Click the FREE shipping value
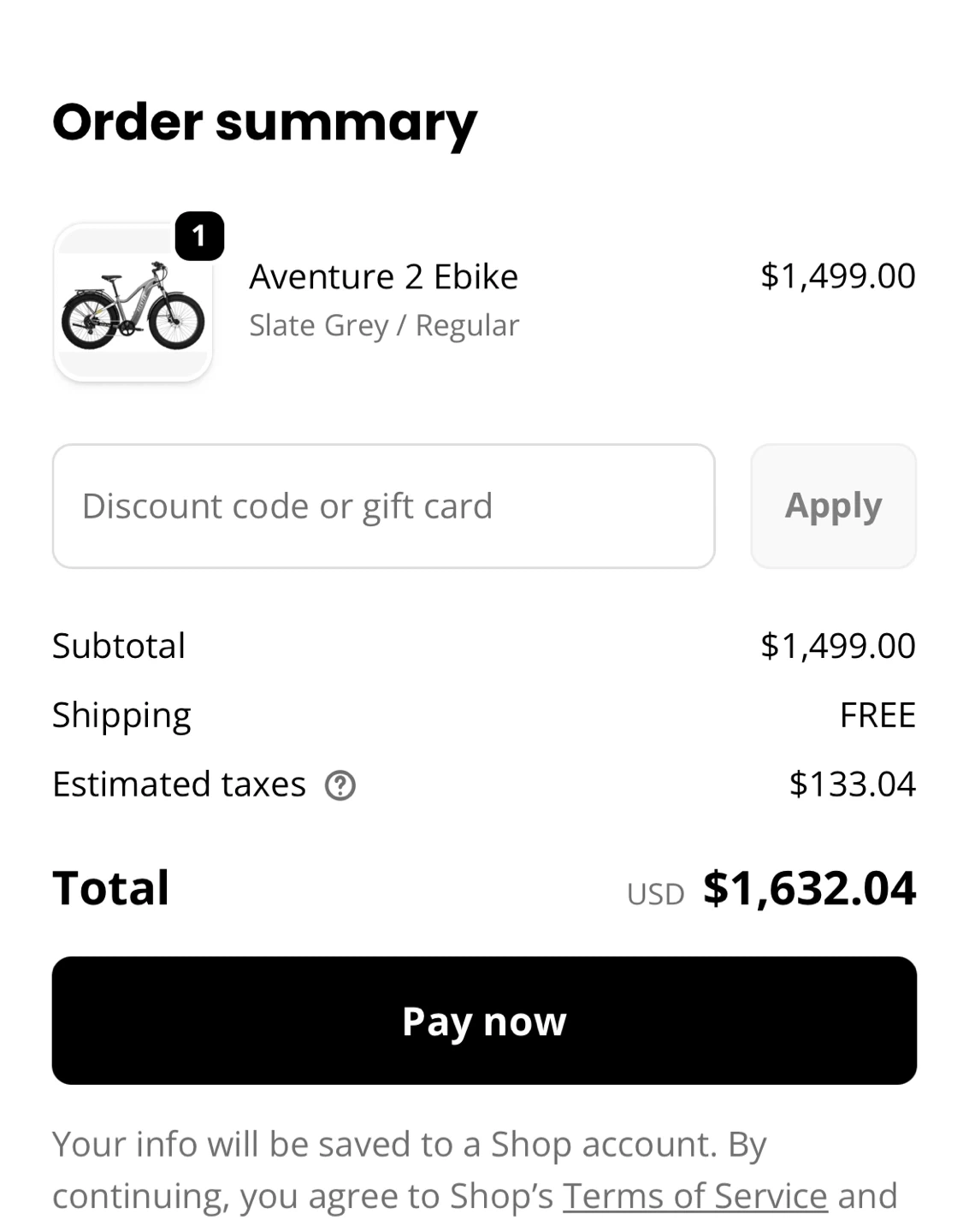 pyautogui.click(x=877, y=715)
